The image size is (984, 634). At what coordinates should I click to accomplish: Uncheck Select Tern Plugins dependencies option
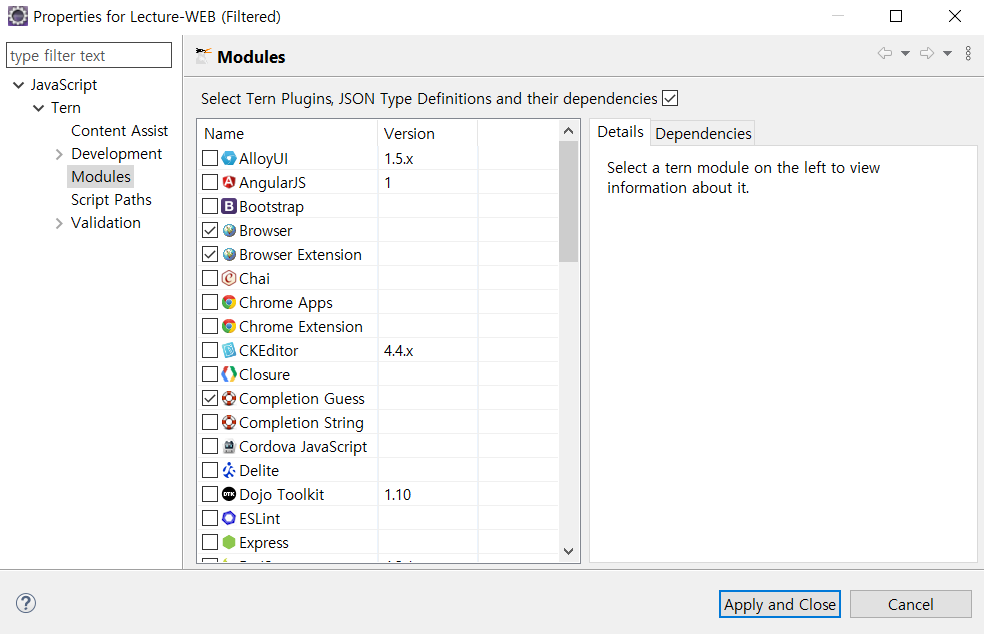click(669, 98)
